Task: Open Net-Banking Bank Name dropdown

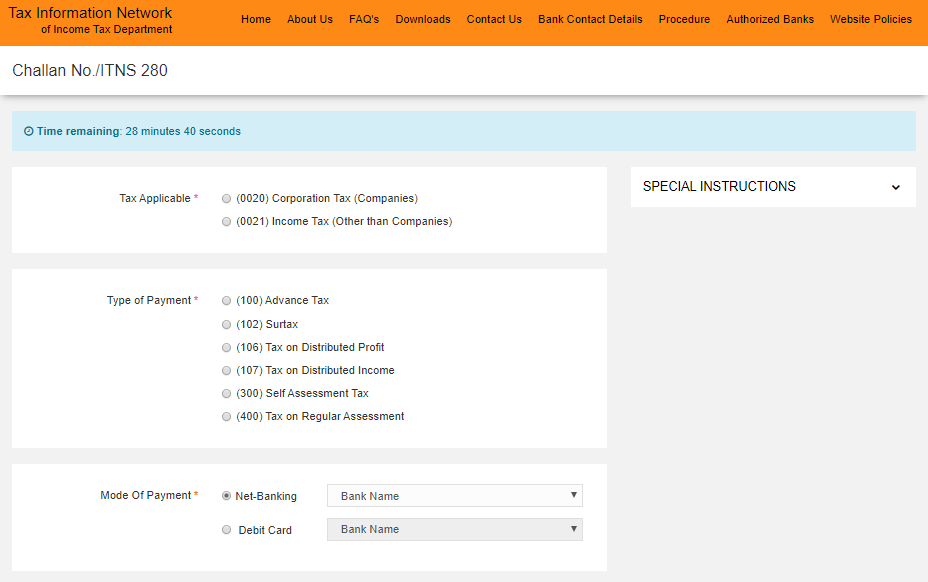Action: coord(455,496)
